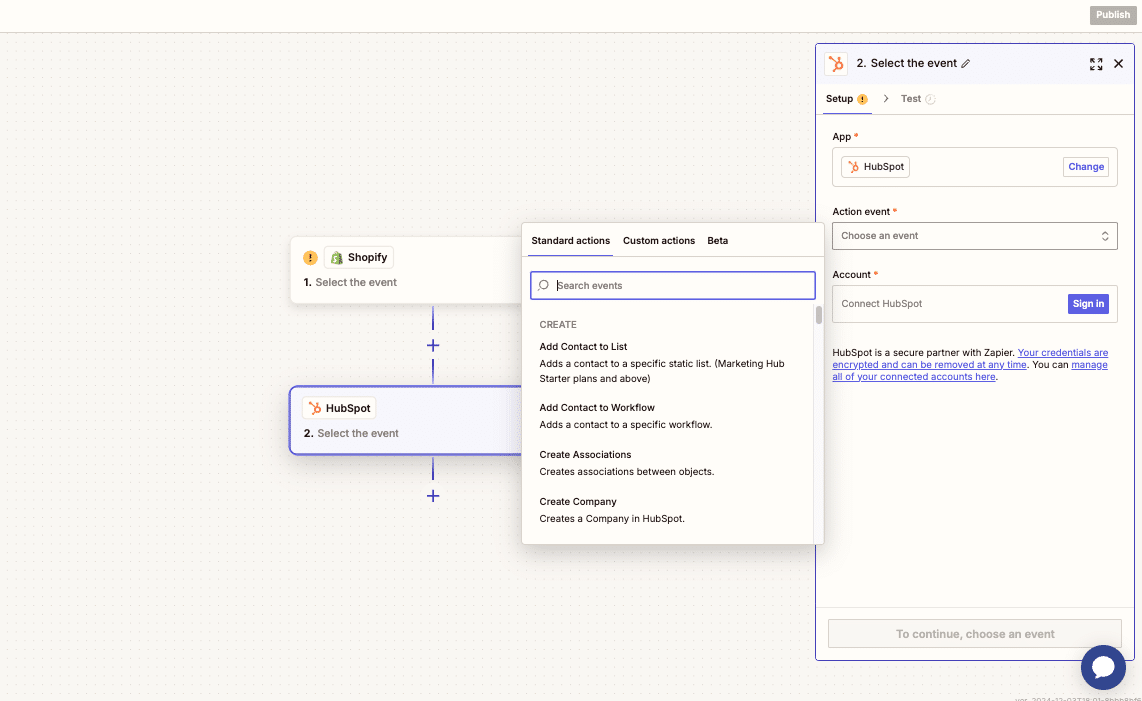The width and height of the screenshot is (1142, 701).
Task: Click the Test tab clock icon
Action: [930, 99]
